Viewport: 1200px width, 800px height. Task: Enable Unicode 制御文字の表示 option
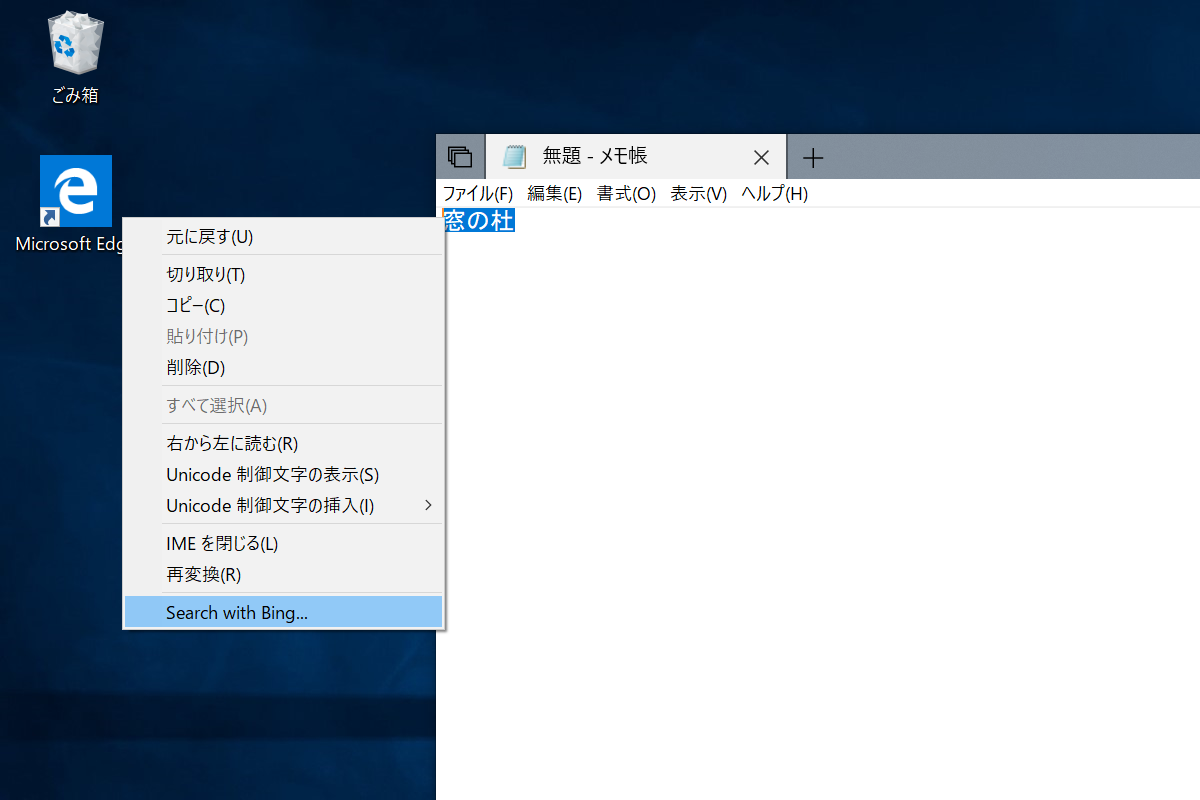pos(271,474)
